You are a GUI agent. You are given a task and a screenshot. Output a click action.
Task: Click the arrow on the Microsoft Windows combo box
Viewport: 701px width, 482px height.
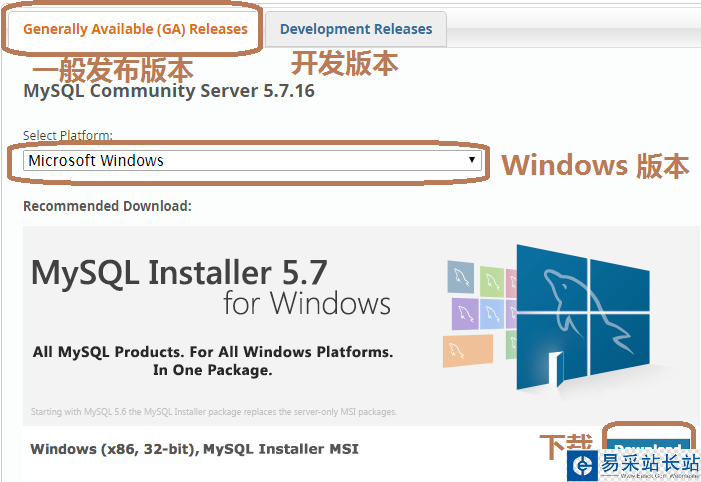(472, 160)
